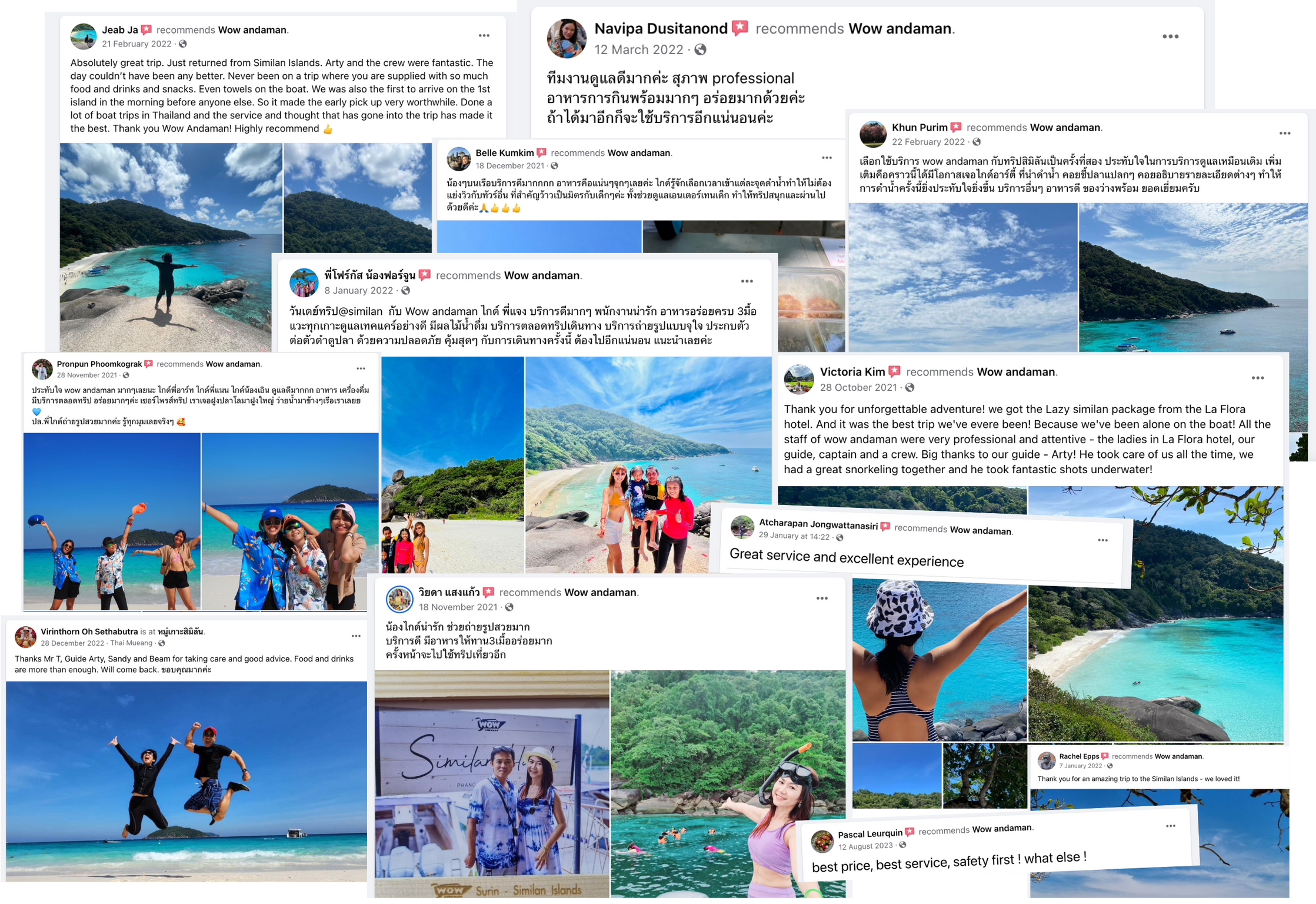Screen dimensions: 1316x904
Task: Open options dots on Pascal Leurquin's review
Action: [x=1171, y=826]
